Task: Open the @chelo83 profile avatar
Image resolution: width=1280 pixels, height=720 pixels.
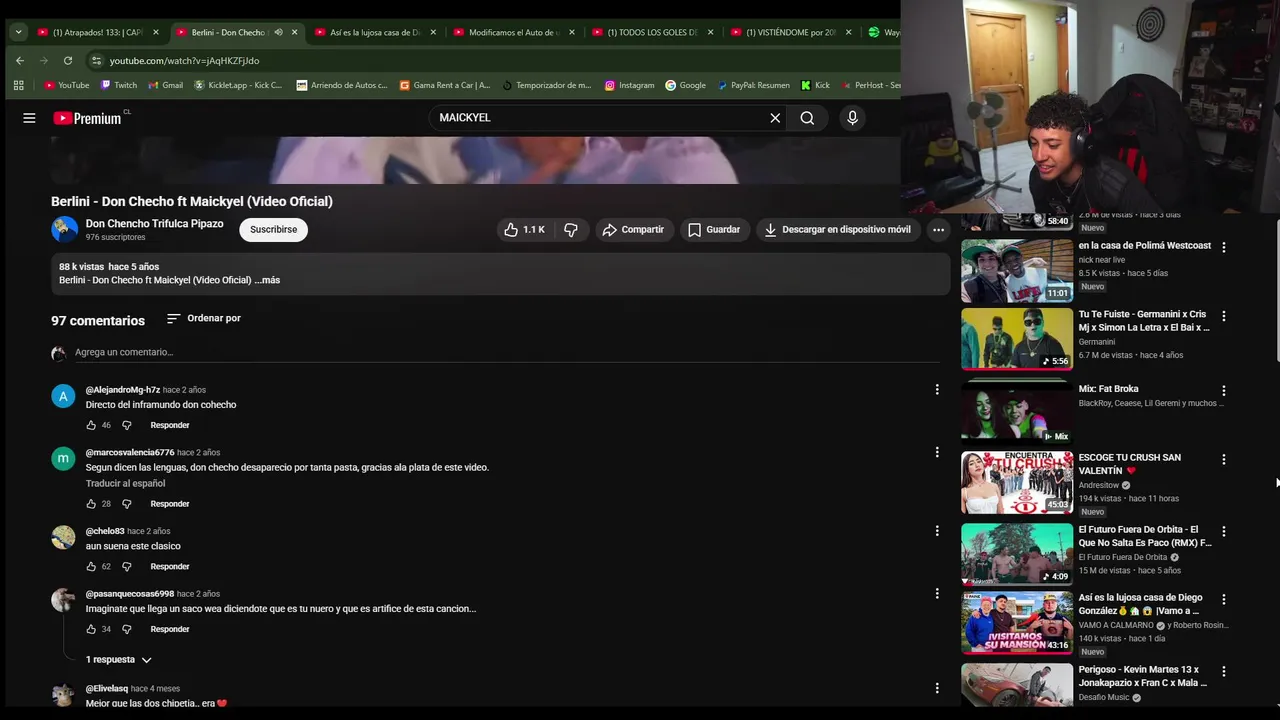Action: 63,538
